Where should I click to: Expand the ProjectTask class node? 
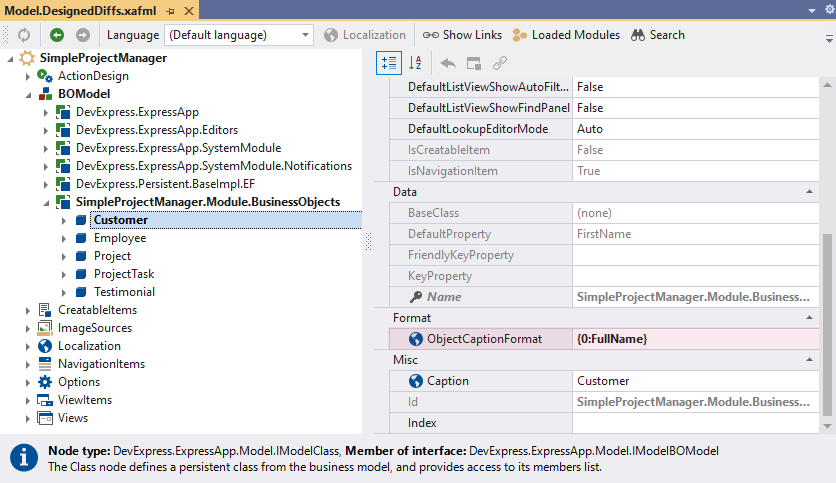(64, 275)
